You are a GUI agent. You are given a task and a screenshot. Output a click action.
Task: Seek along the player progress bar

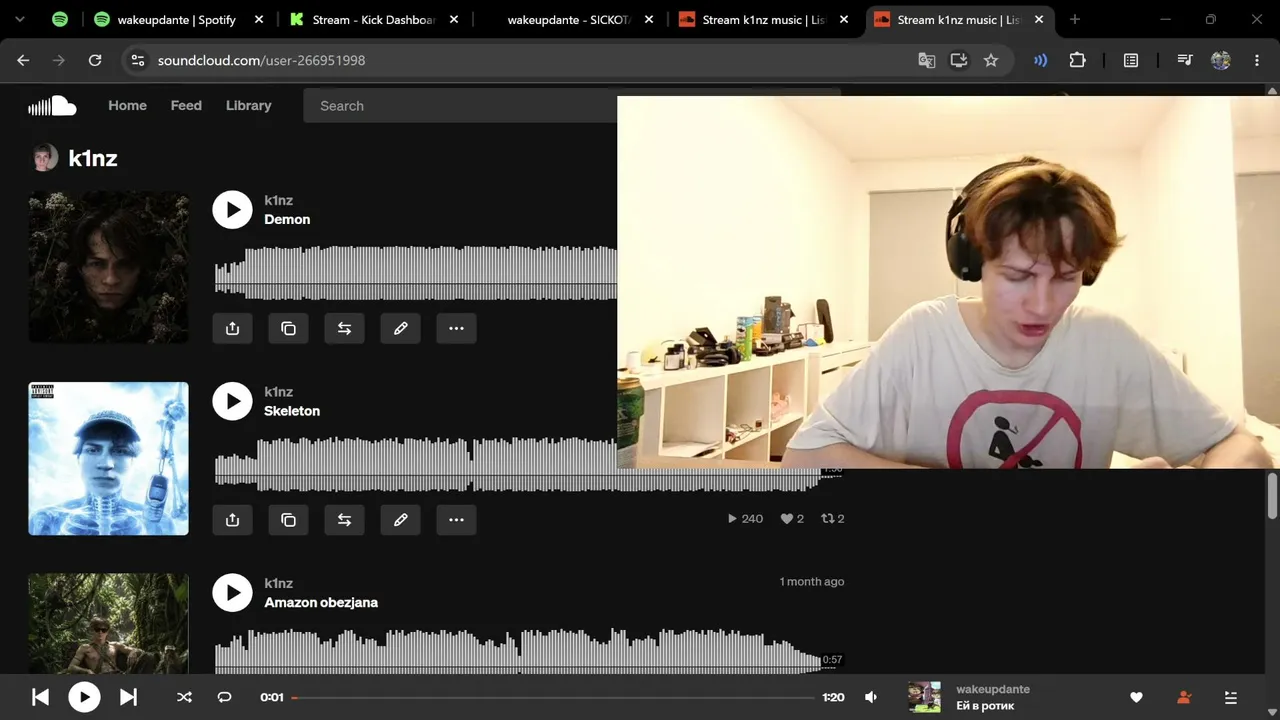pos(553,697)
